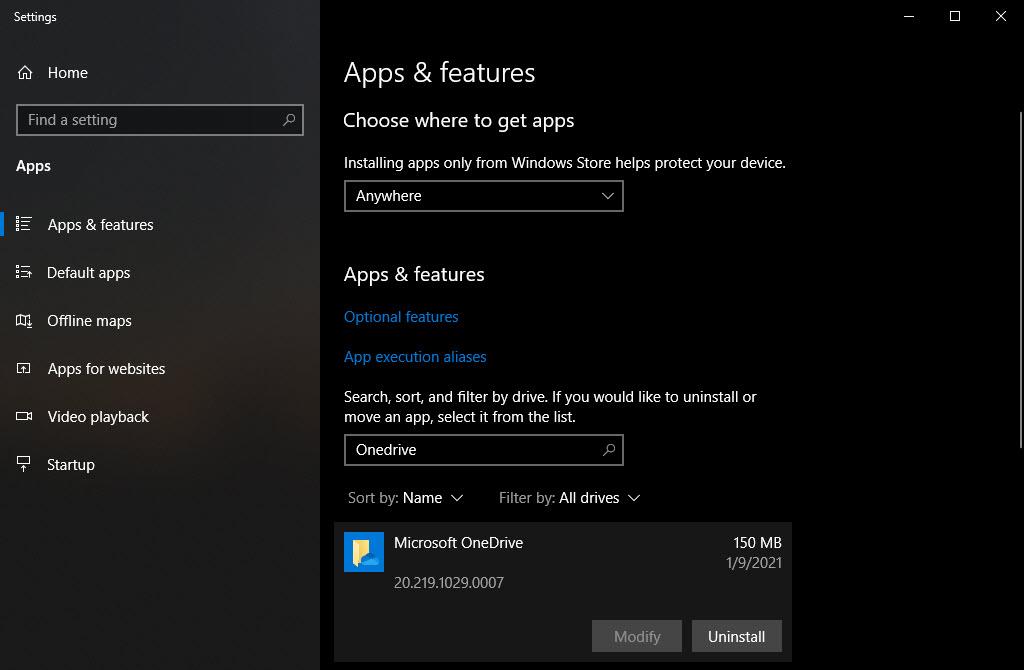Click the app list search box containing Onedrive

pos(483,450)
